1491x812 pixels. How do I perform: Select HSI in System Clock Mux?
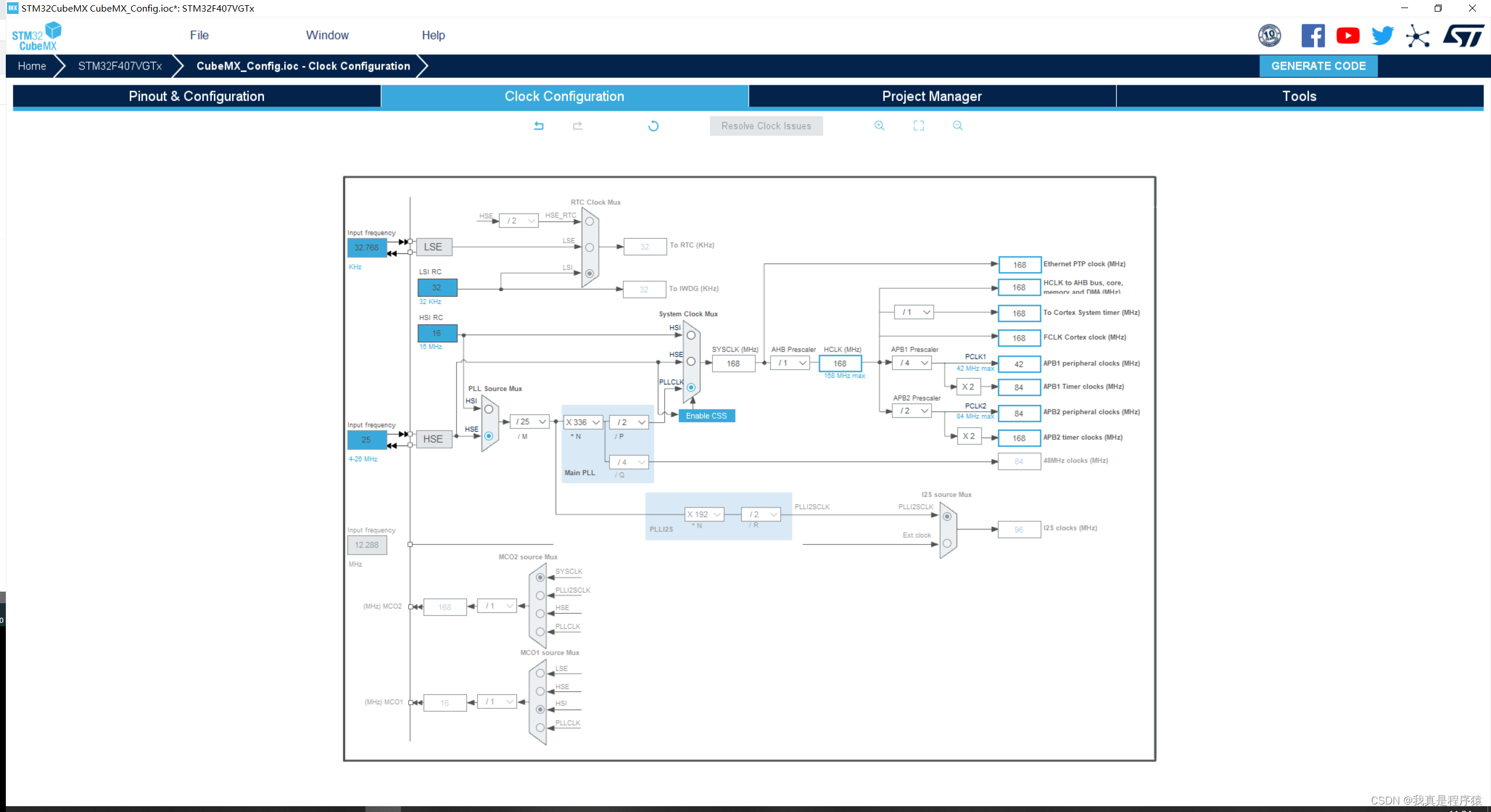click(691, 335)
